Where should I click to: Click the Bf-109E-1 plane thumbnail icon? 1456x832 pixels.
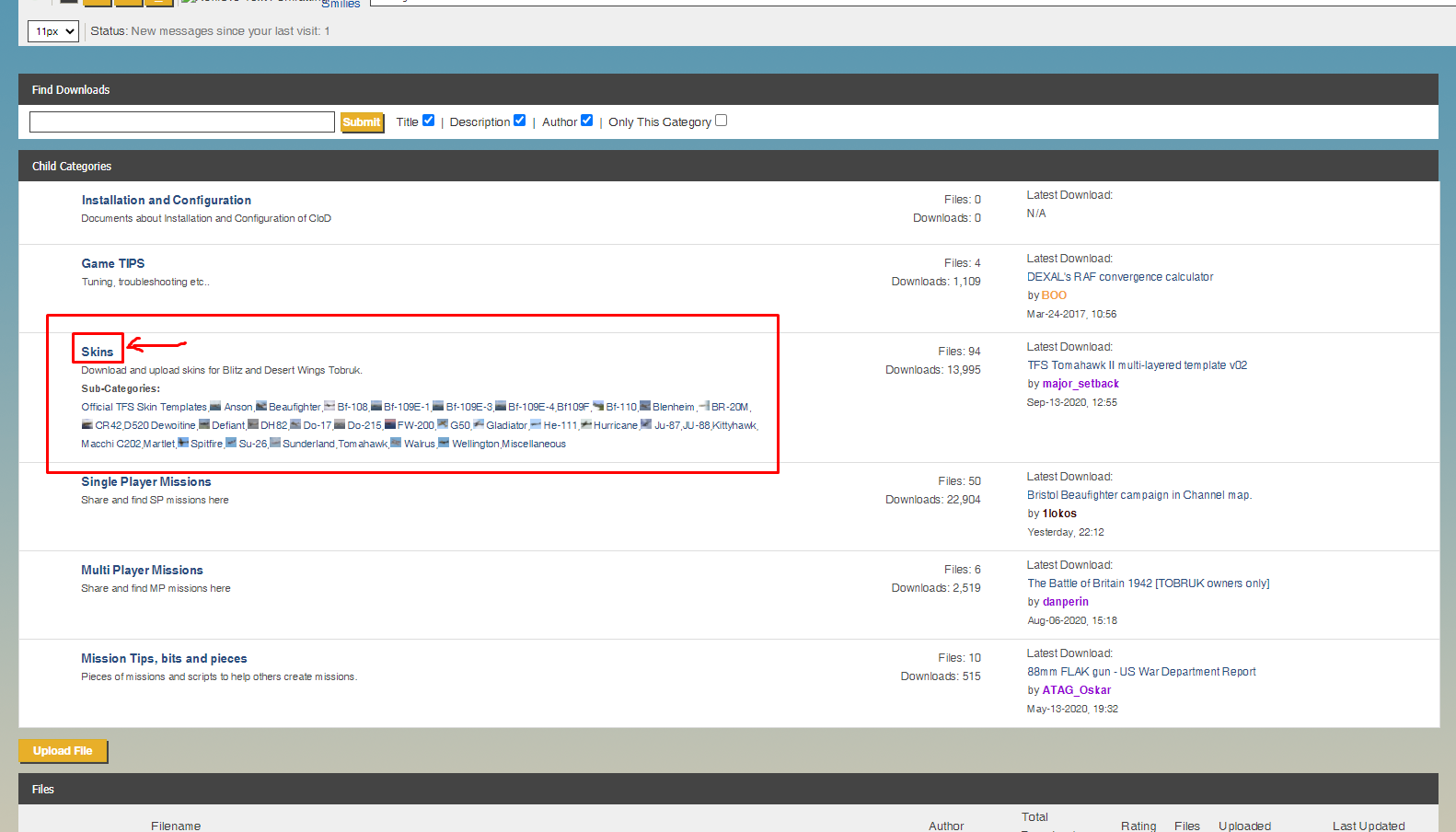(376, 406)
